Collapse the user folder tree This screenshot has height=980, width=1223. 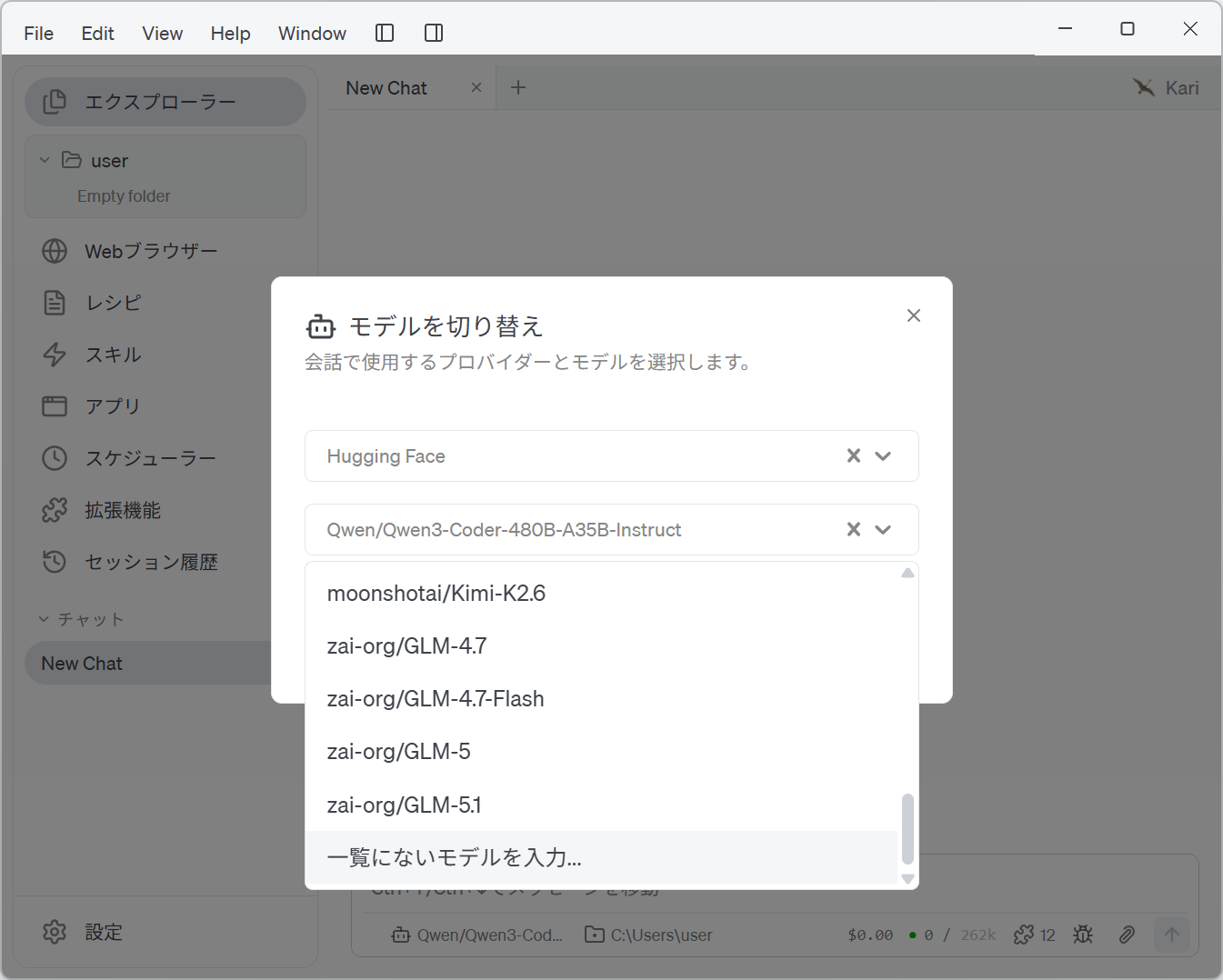45,160
